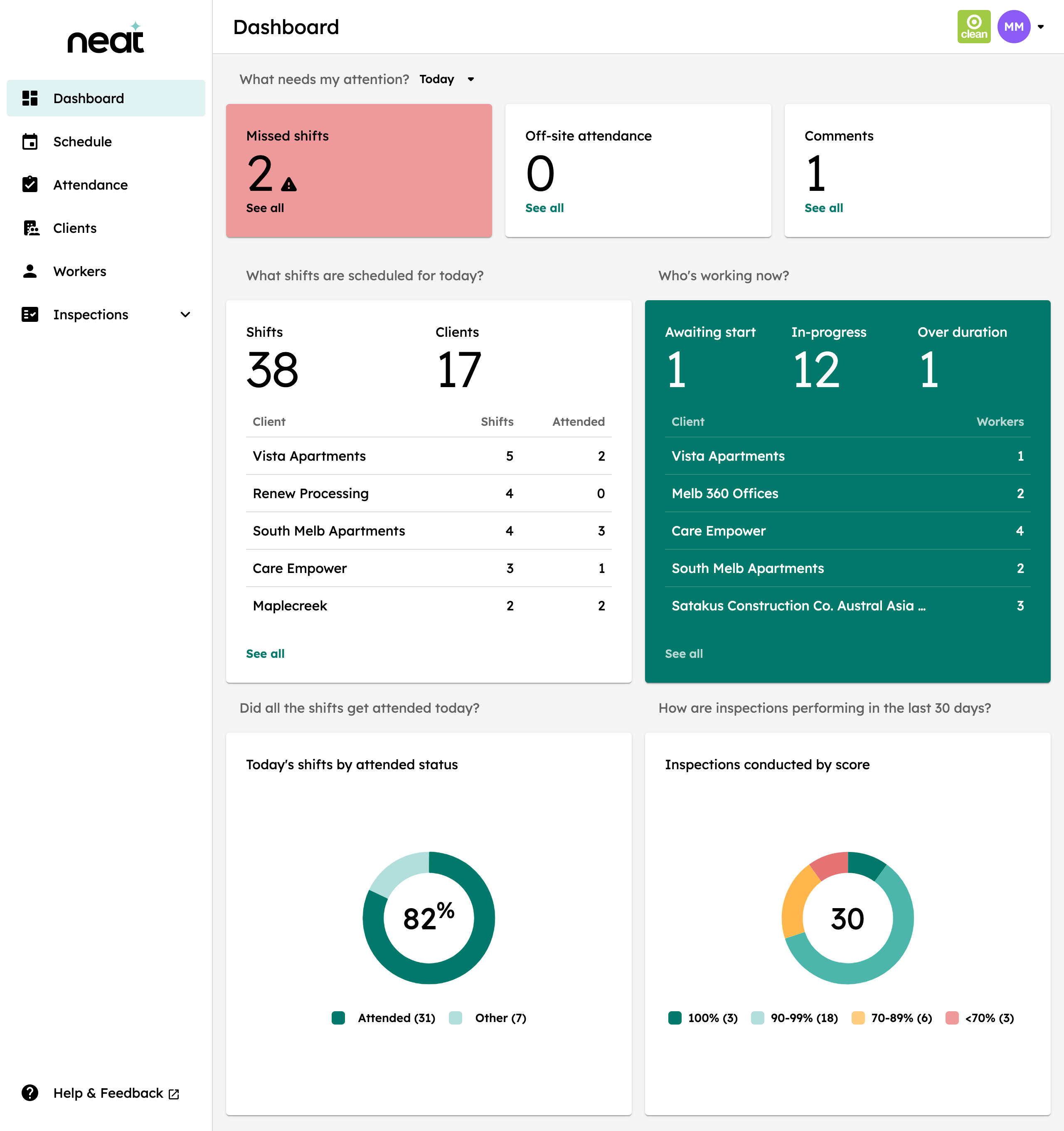
Task: Click the Dashboard grid icon in sidebar
Action: pyautogui.click(x=30, y=98)
